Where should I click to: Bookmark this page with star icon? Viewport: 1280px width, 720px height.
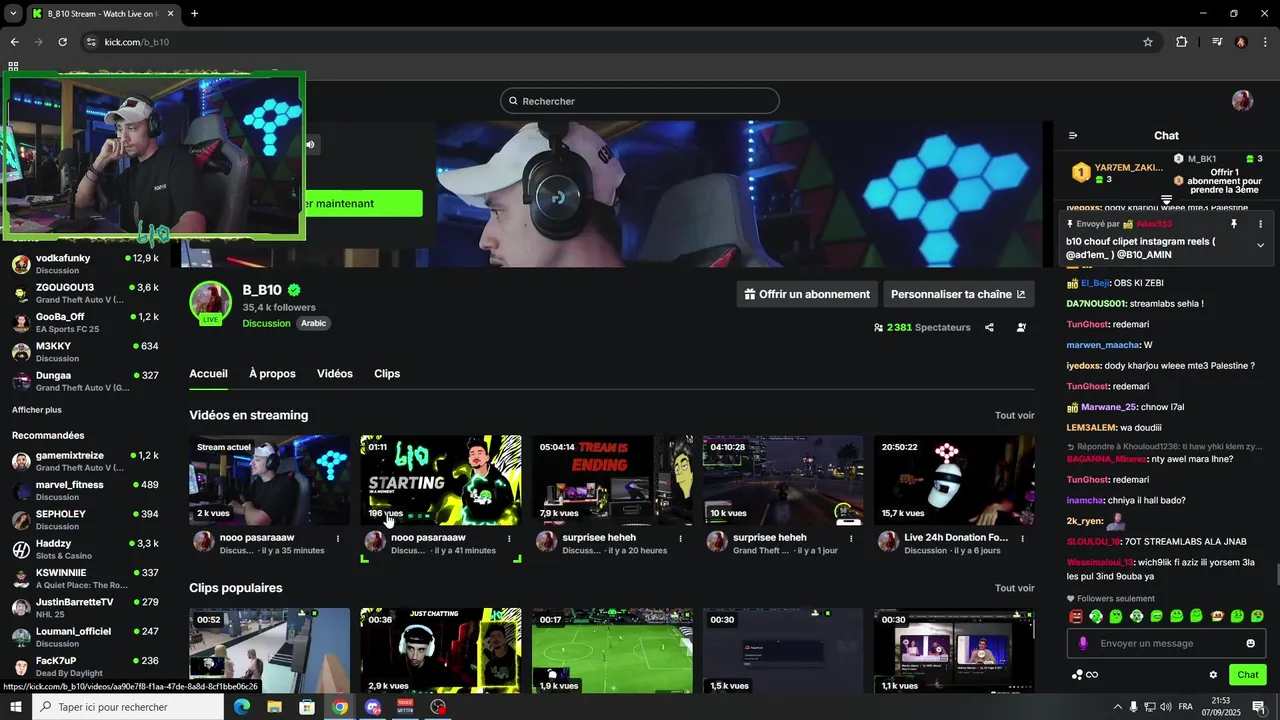click(x=1148, y=42)
